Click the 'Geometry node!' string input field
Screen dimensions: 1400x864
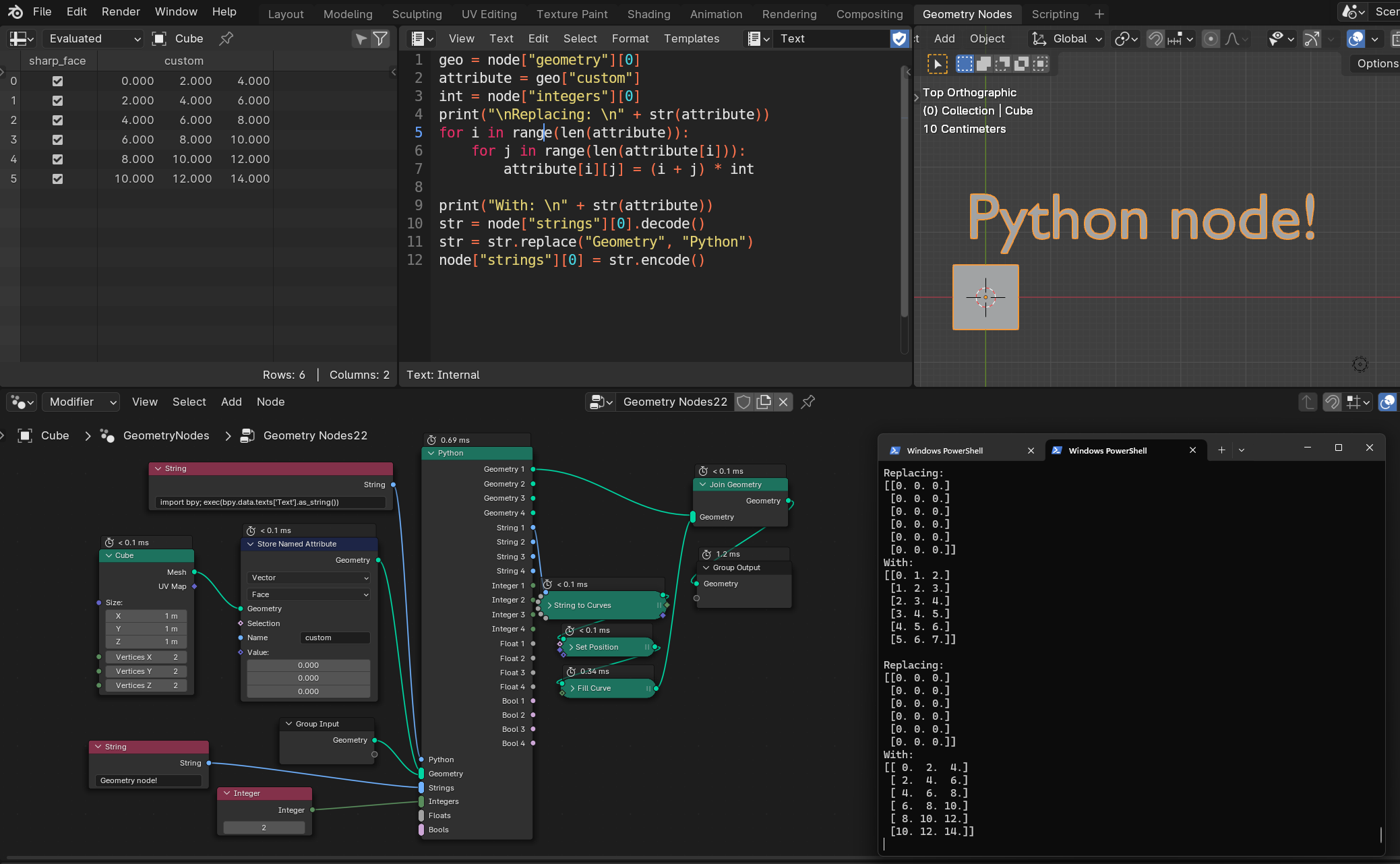pos(148,780)
